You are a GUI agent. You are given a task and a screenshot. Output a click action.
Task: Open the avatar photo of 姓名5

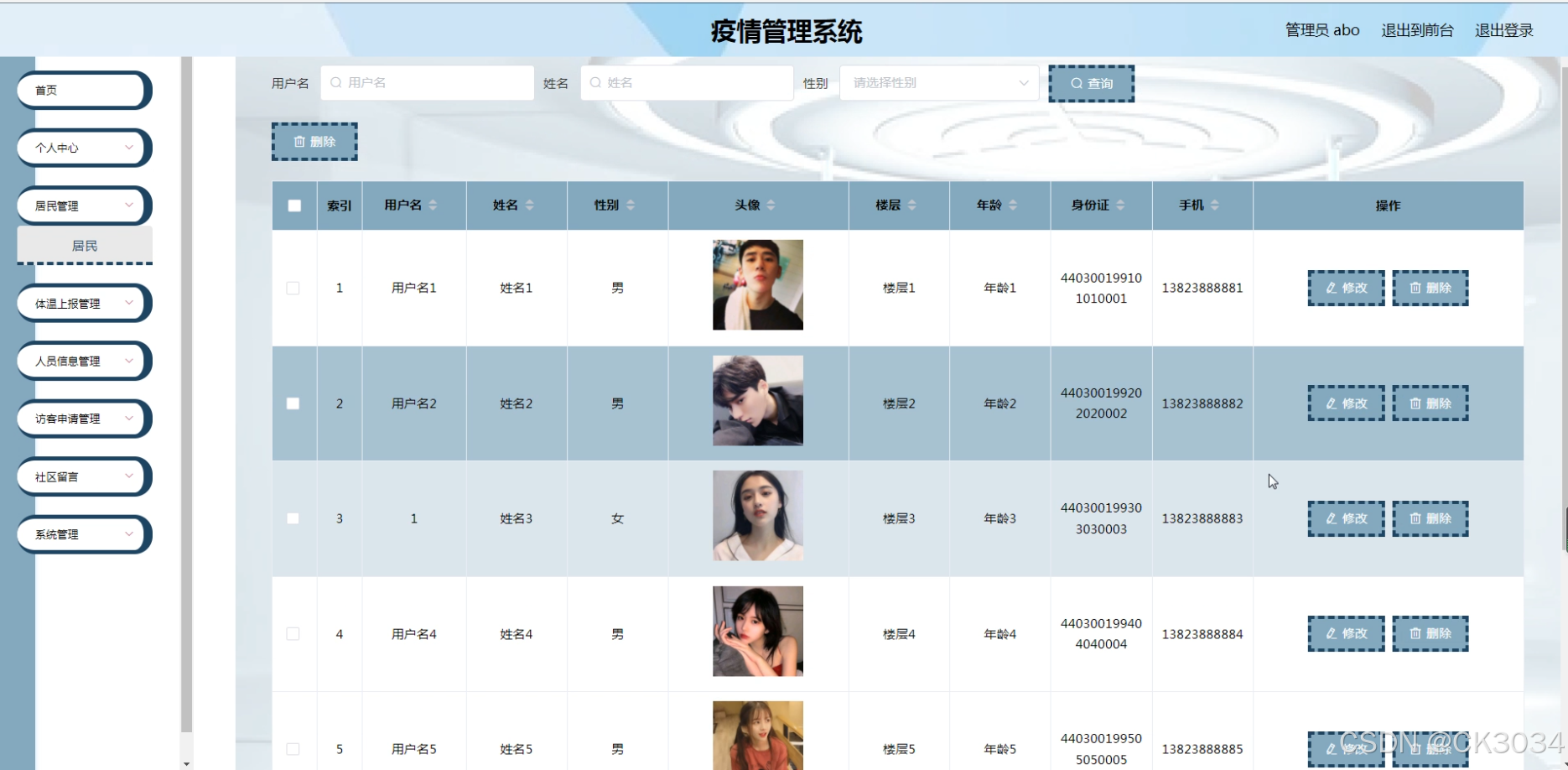[x=758, y=736]
